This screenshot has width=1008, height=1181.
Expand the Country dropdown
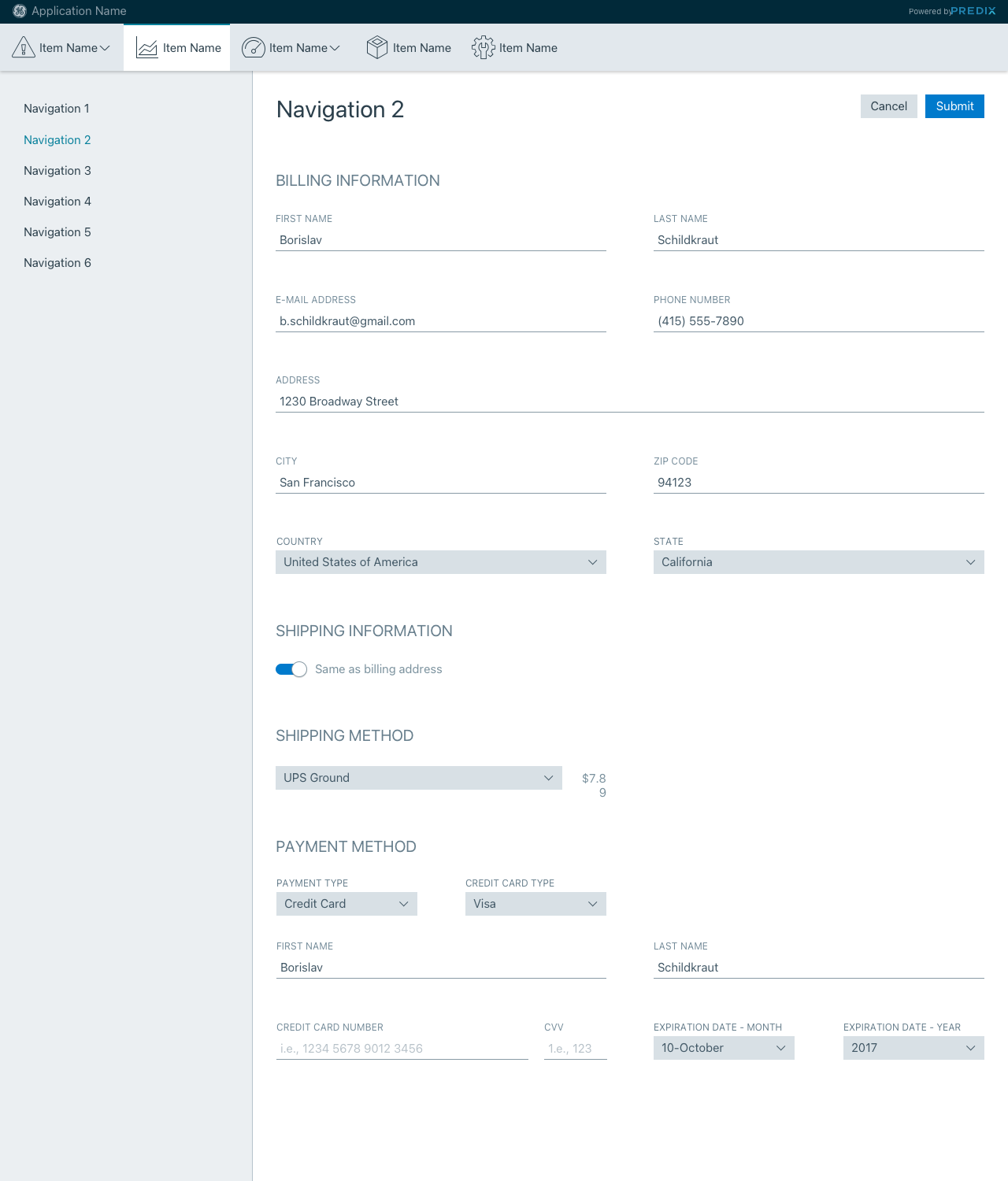(x=440, y=562)
